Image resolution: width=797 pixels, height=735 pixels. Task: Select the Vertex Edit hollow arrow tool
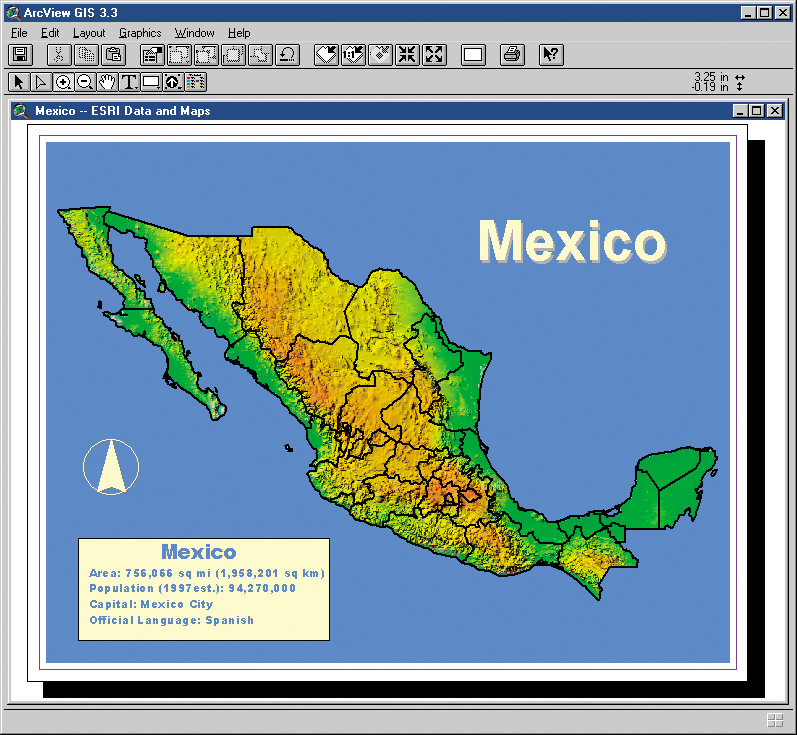click(41, 82)
